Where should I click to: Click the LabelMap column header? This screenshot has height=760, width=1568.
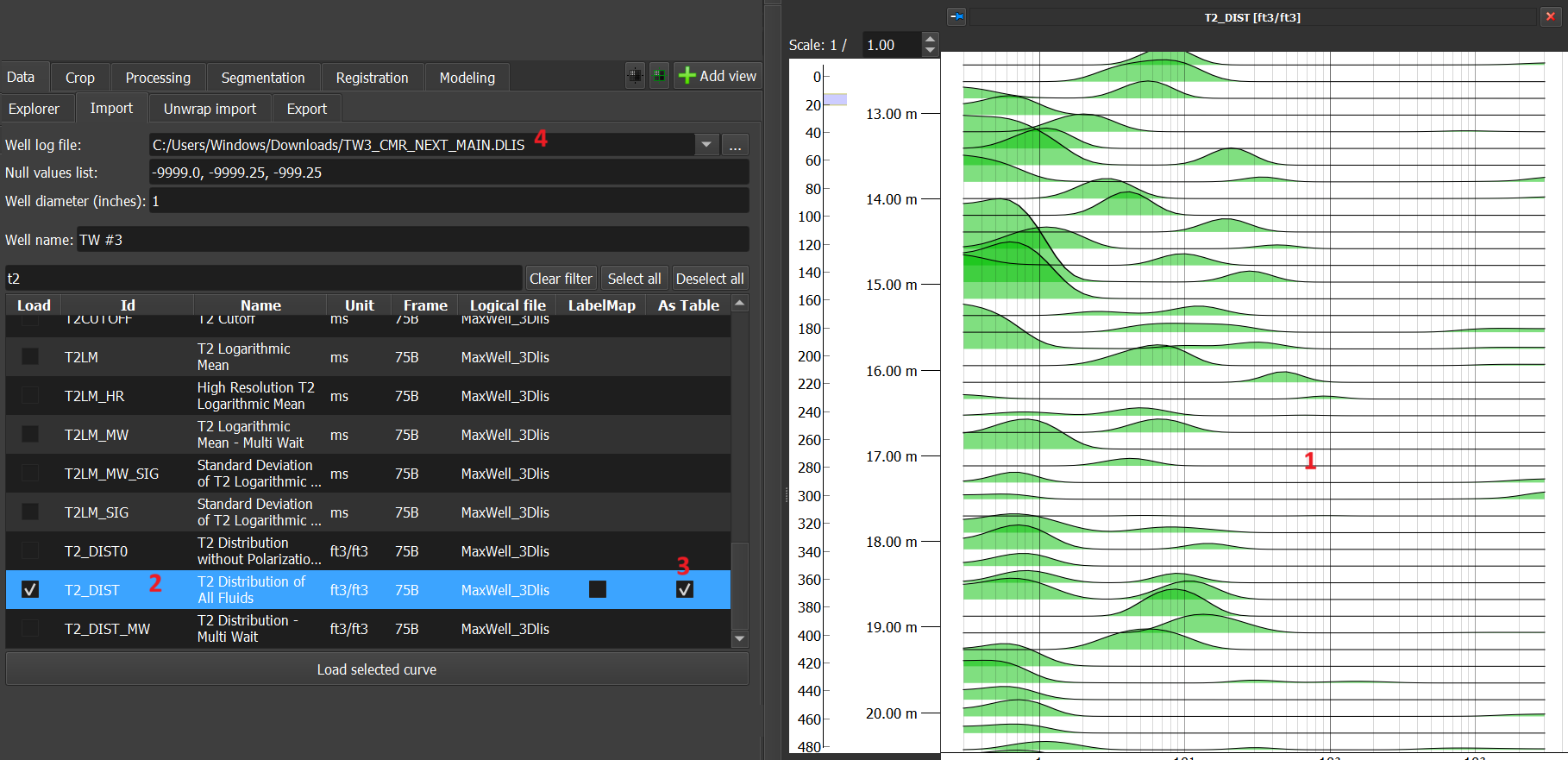point(601,305)
